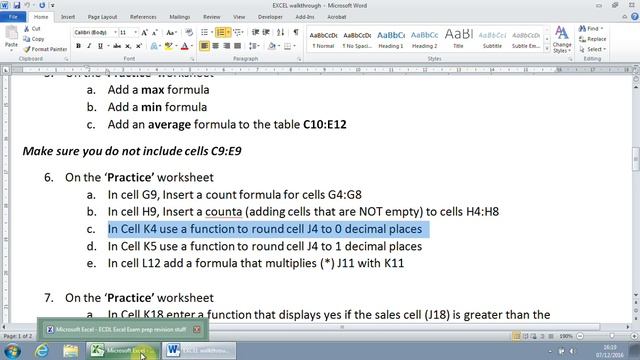
Task: Click the Borders icon in Paragraph group
Action: 287,46
